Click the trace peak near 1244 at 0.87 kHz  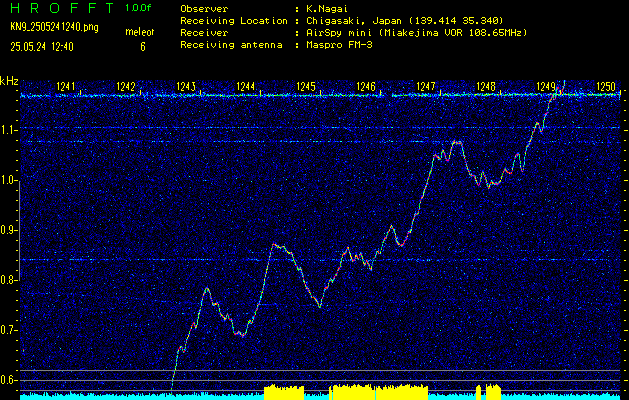[x=274, y=244]
